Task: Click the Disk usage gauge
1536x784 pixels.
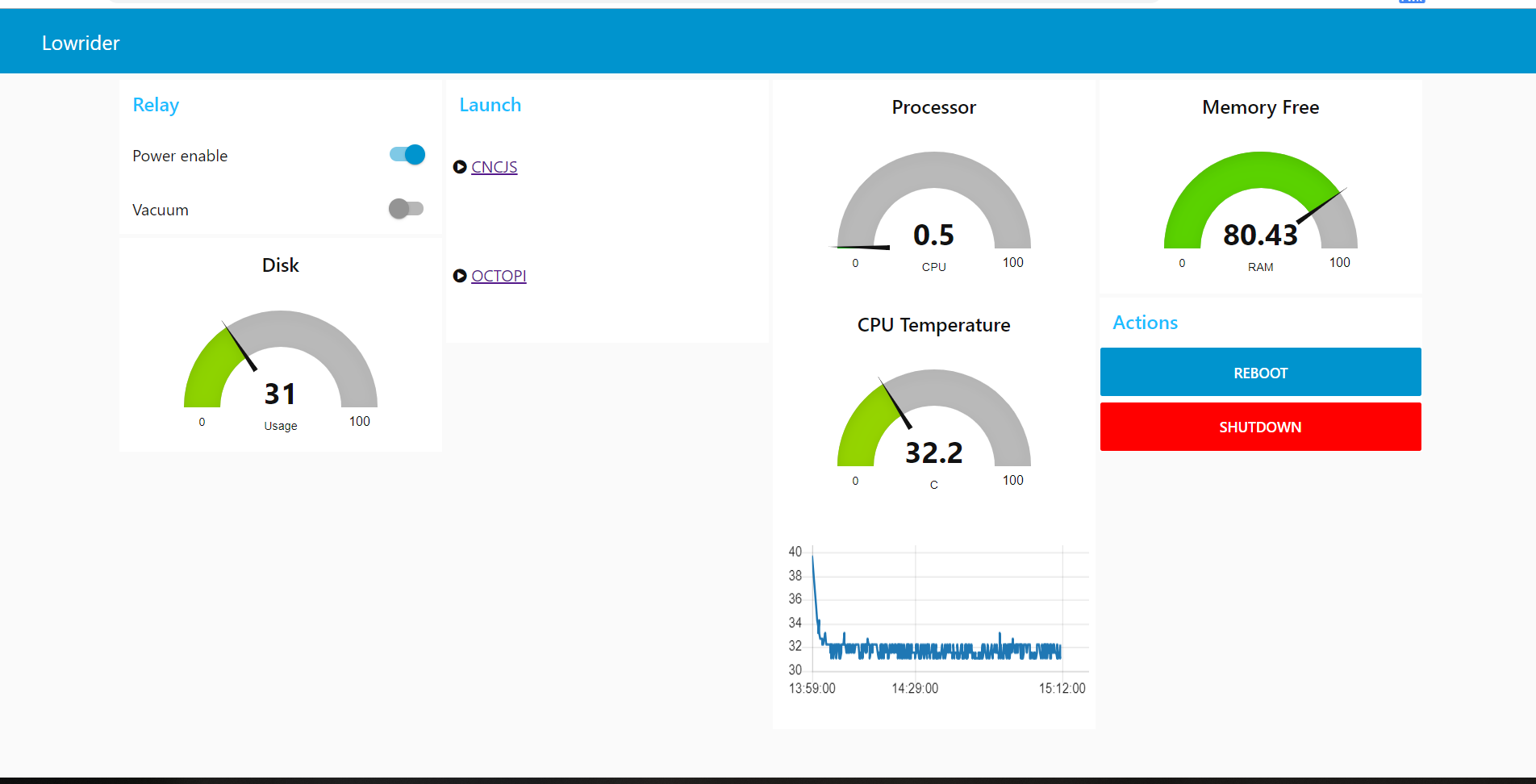Action: coord(280,363)
